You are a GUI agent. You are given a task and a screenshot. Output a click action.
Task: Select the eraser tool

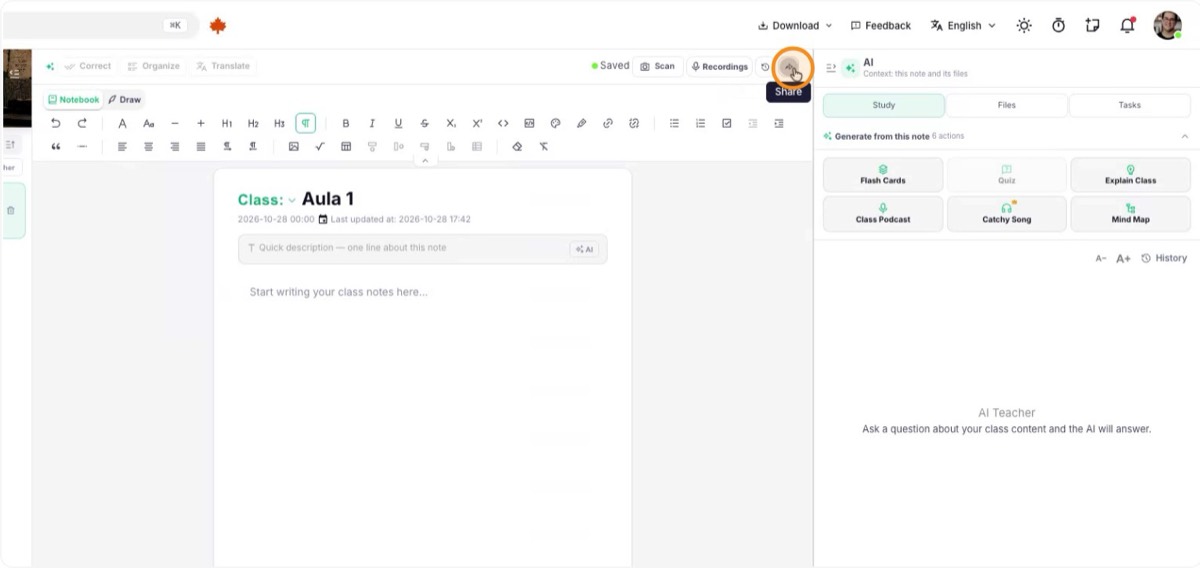517,146
